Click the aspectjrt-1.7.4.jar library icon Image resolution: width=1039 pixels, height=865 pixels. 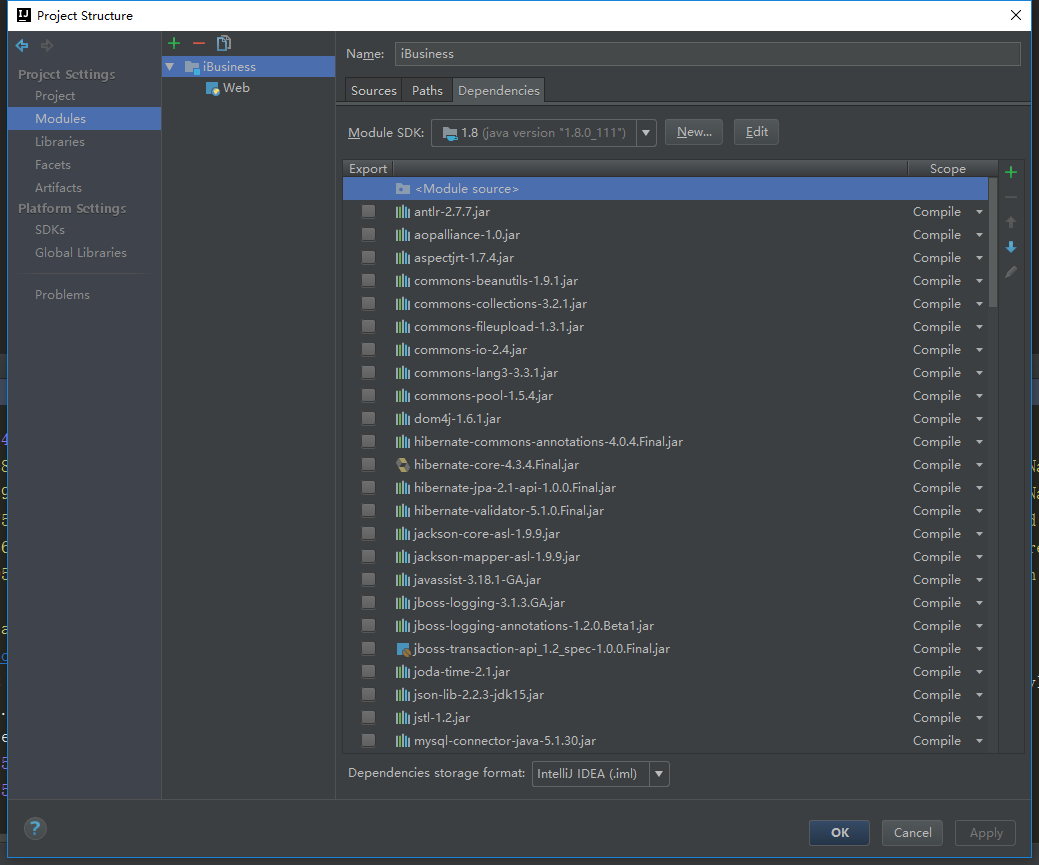(x=403, y=258)
